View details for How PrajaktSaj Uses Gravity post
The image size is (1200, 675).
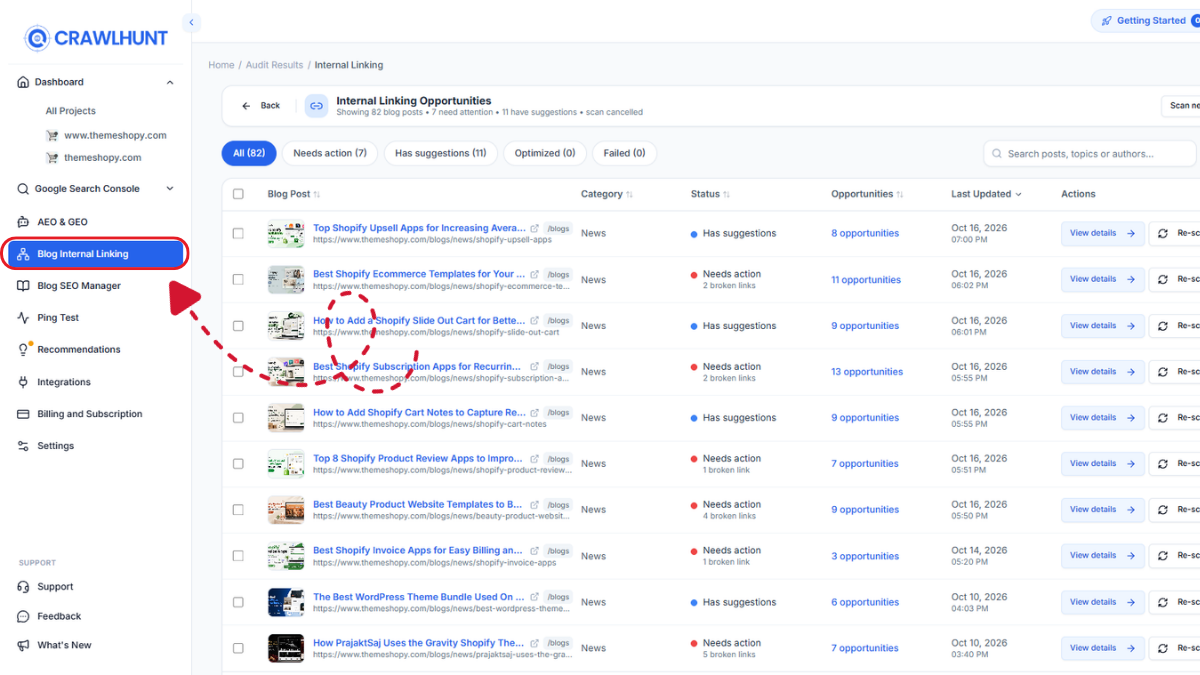coord(1103,648)
